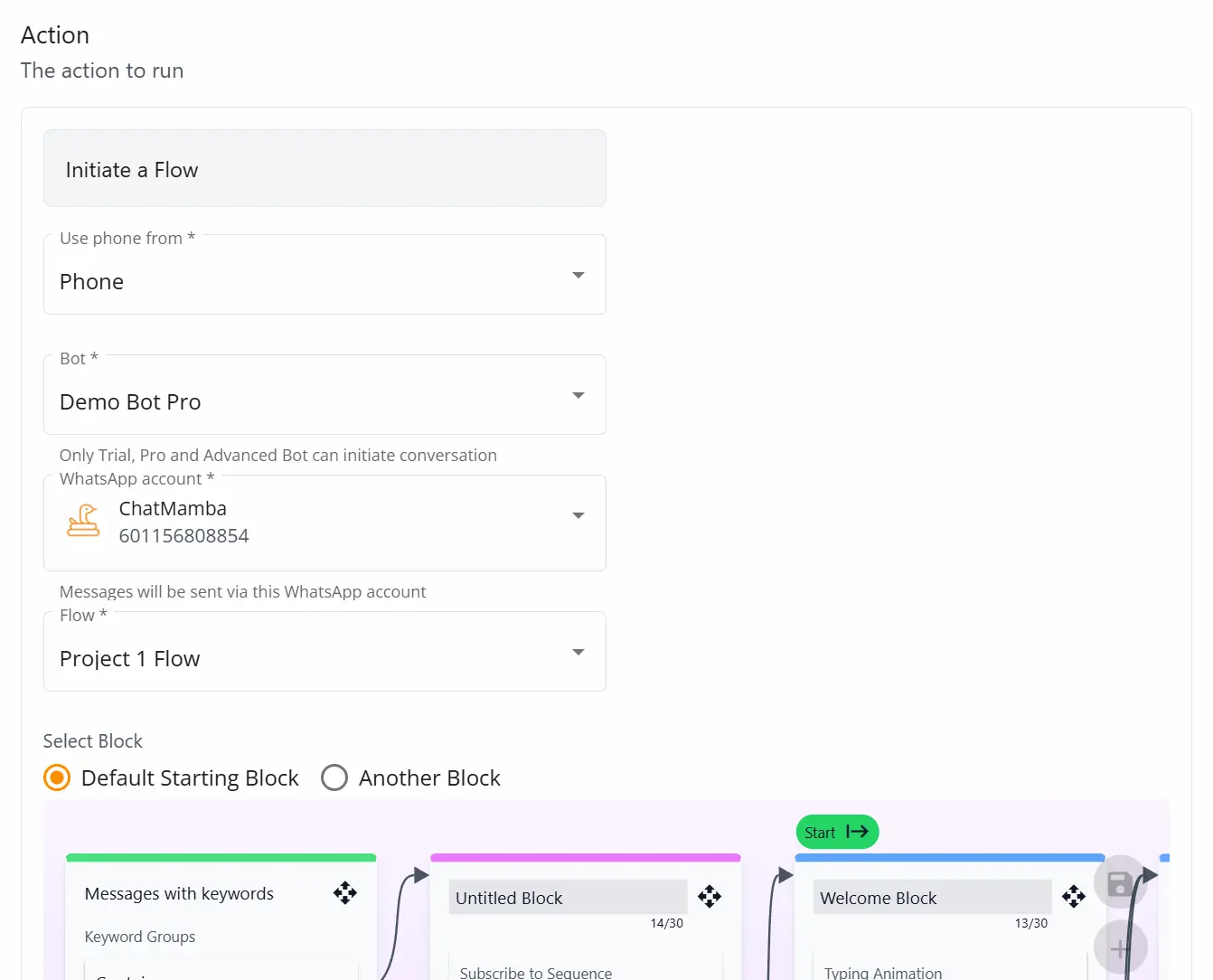The image size is (1213, 980).
Task: Click the Subscribe to Sequence item
Action: pyautogui.click(x=535, y=972)
